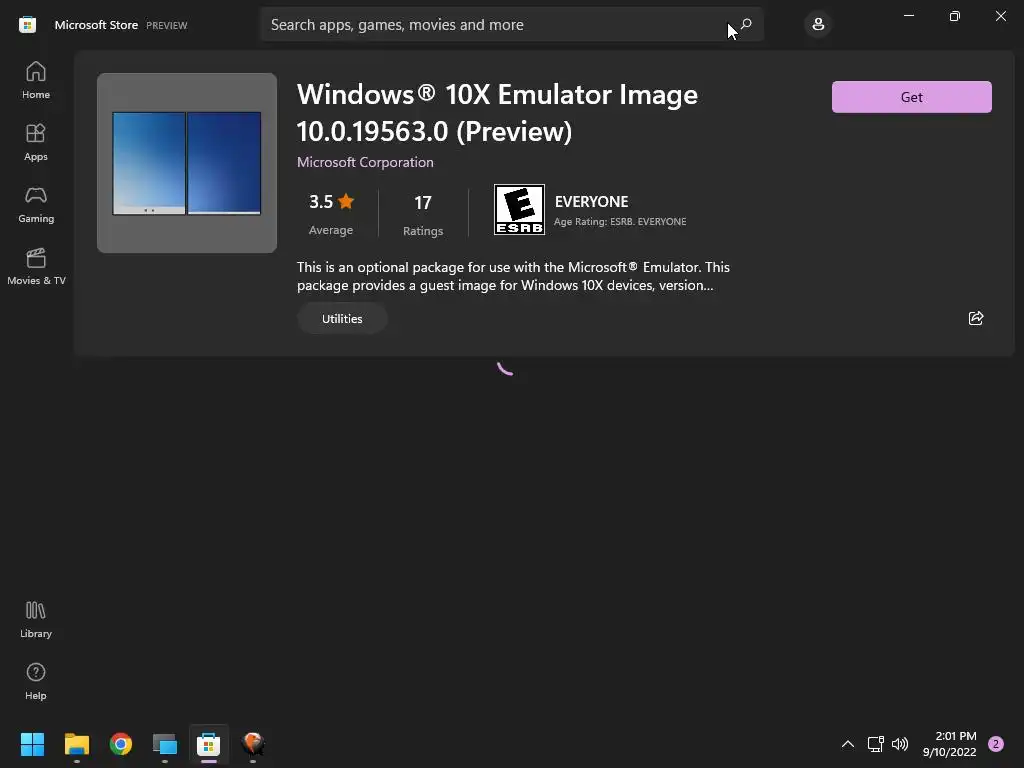1024x768 pixels.
Task: Open the two-monitor app in taskbar
Action: 165,744
